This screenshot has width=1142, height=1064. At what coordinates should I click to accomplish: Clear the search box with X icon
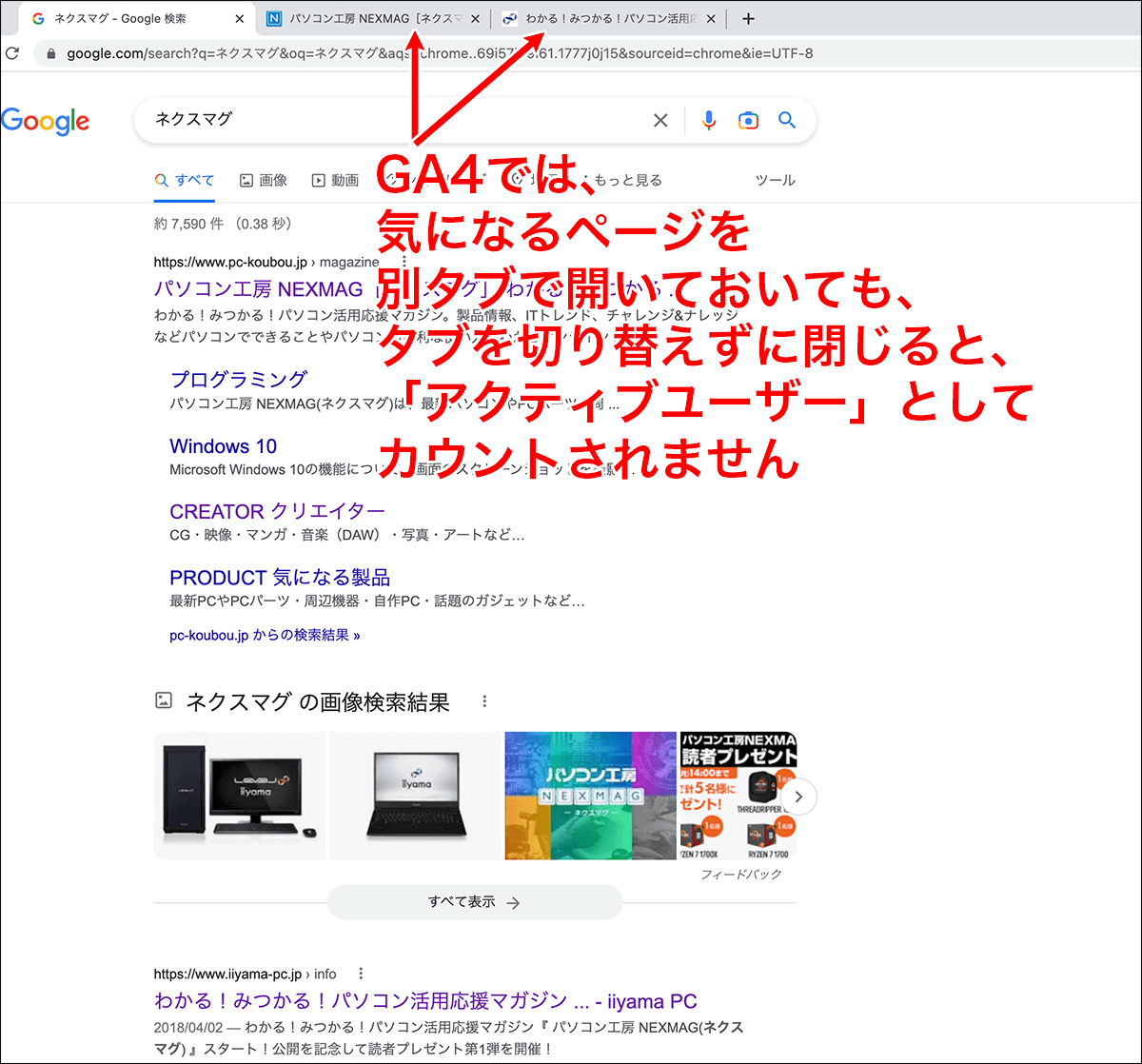[x=660, y=120]
